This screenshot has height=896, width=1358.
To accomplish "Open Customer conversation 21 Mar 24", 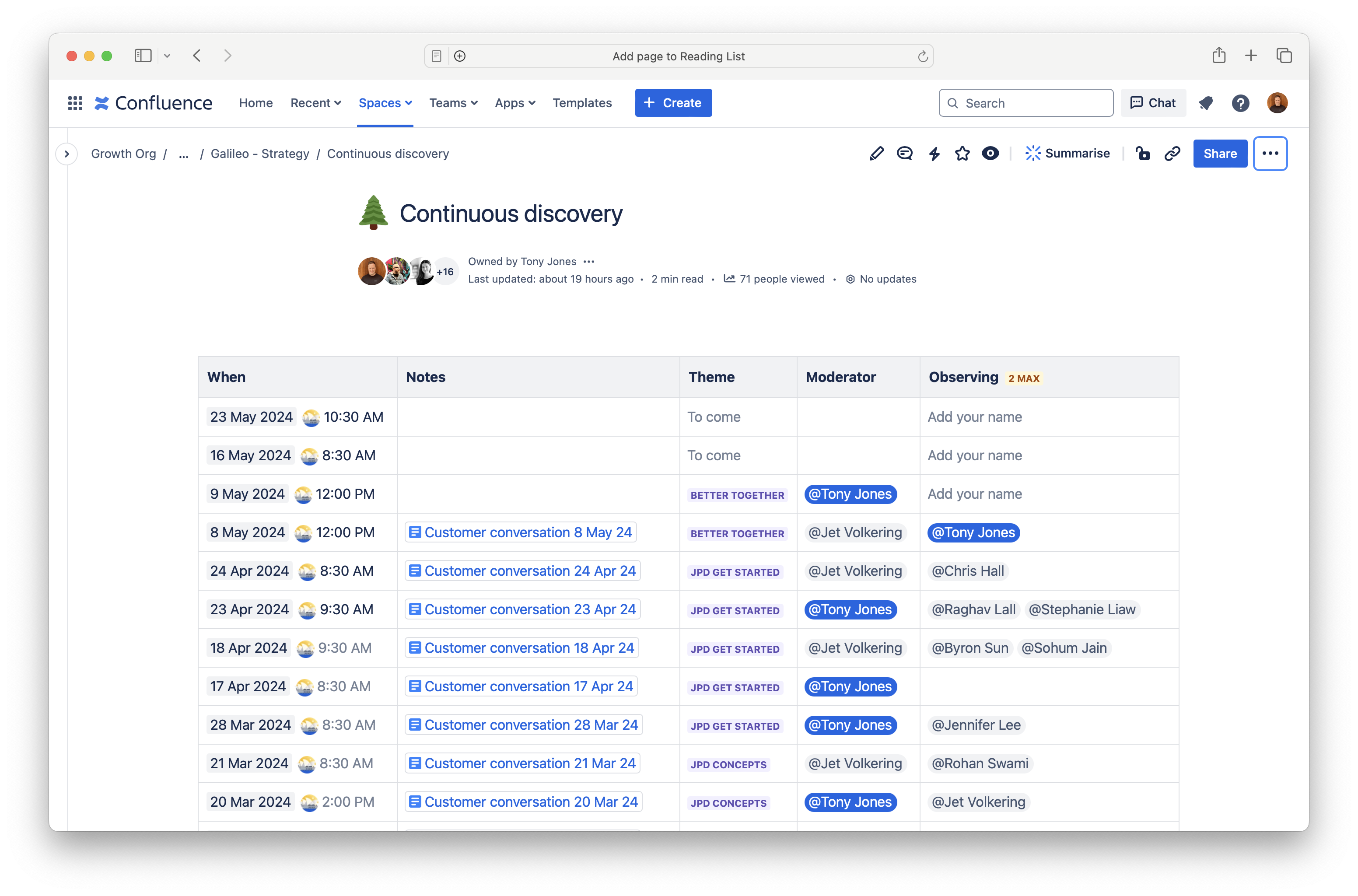I will (x=522, y=763).
